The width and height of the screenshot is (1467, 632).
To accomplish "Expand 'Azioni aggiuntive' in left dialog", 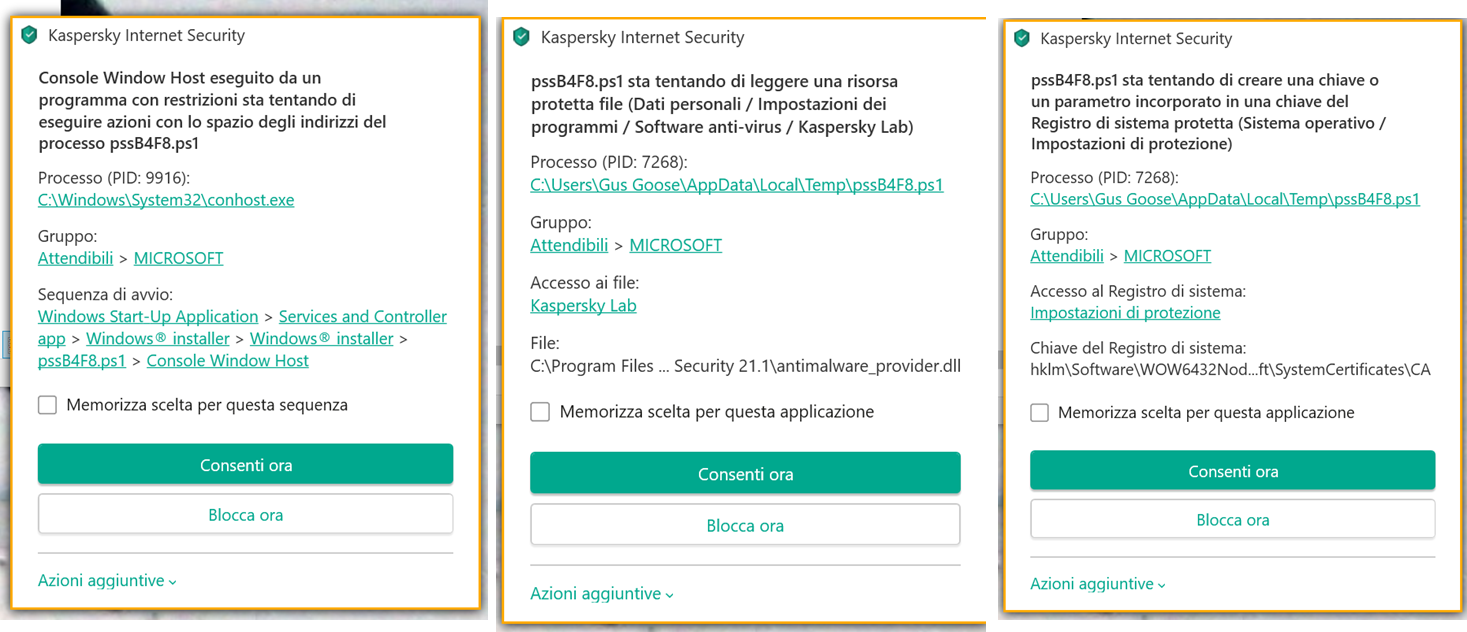I will (x=107, y=581).
